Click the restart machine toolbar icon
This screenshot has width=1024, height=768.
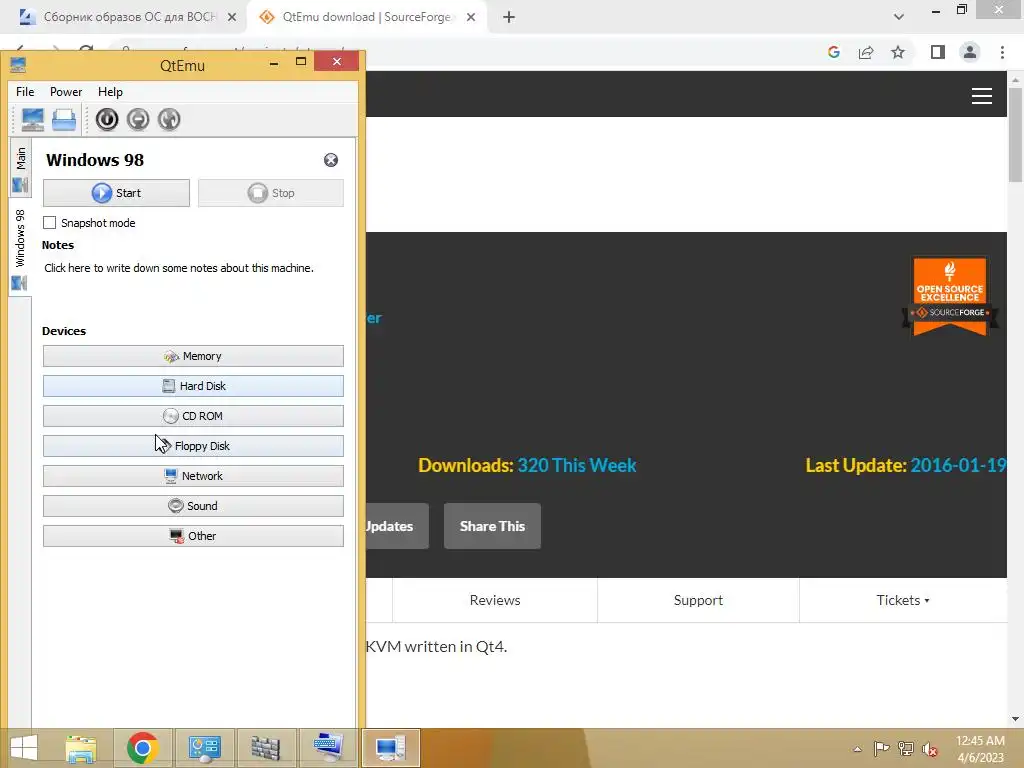pos(168,120)
